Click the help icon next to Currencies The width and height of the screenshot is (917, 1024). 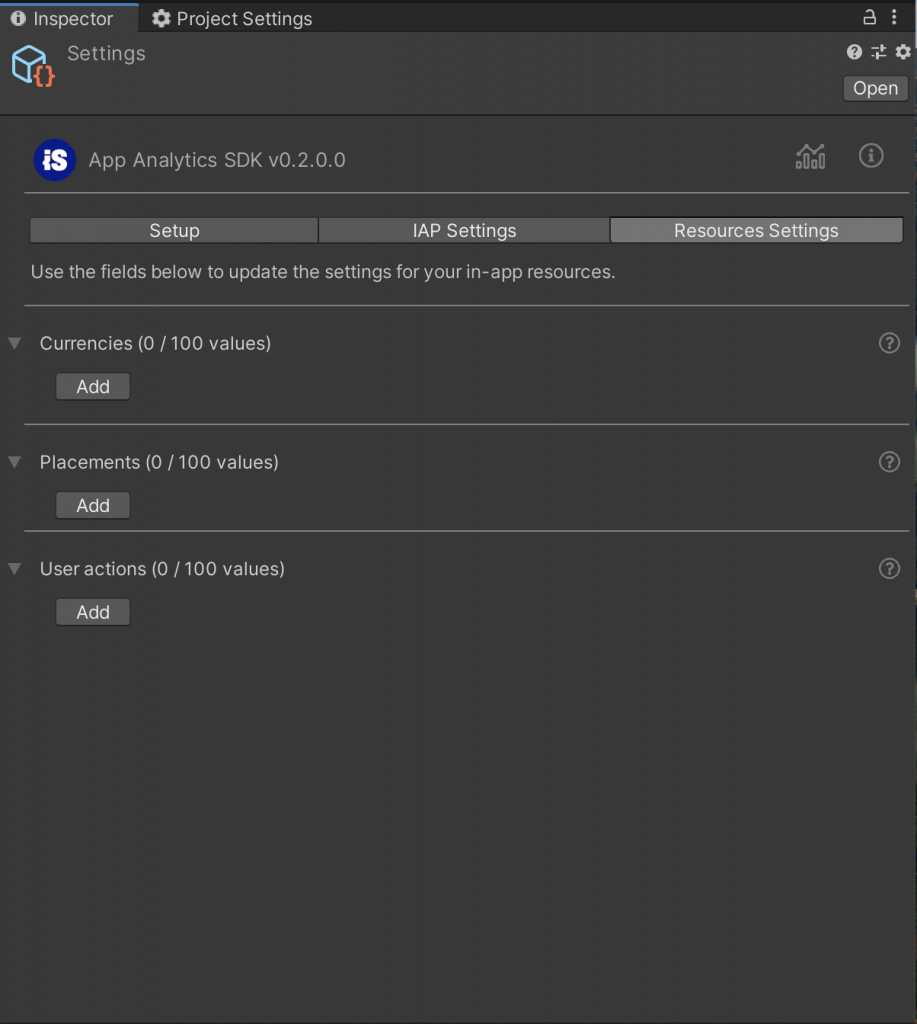[x=889, y=343]
